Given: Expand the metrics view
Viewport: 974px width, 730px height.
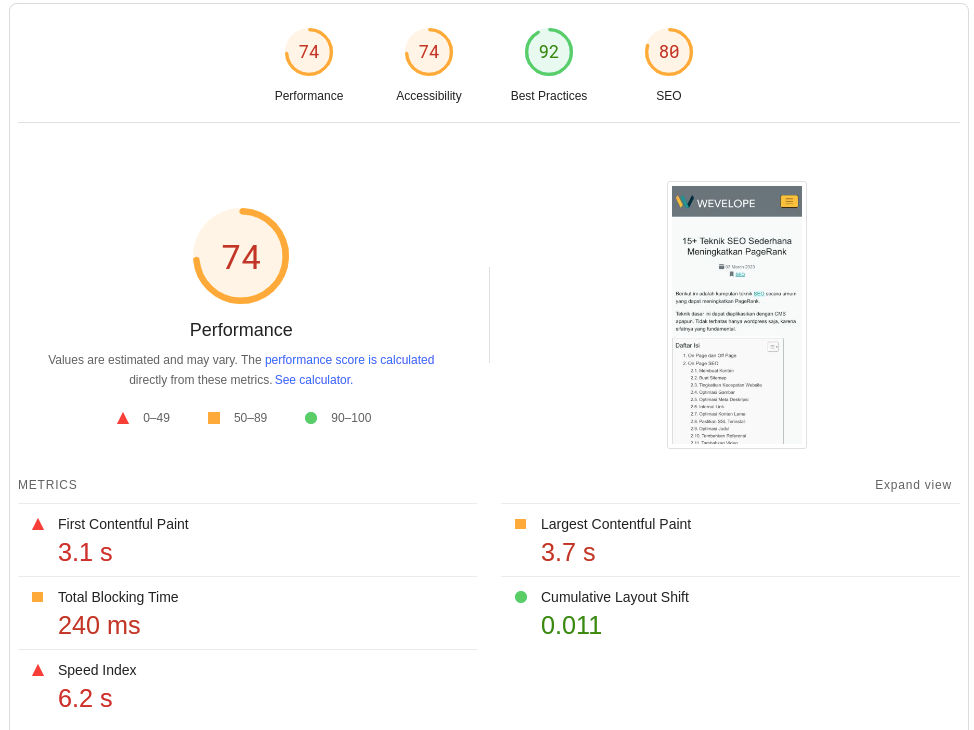Looking at the screenshot, I should pyautogui.click(x=912, y=485).
